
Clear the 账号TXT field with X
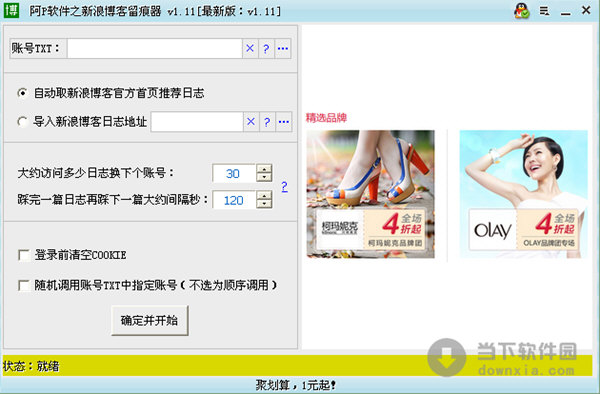[x=250, y=49]
